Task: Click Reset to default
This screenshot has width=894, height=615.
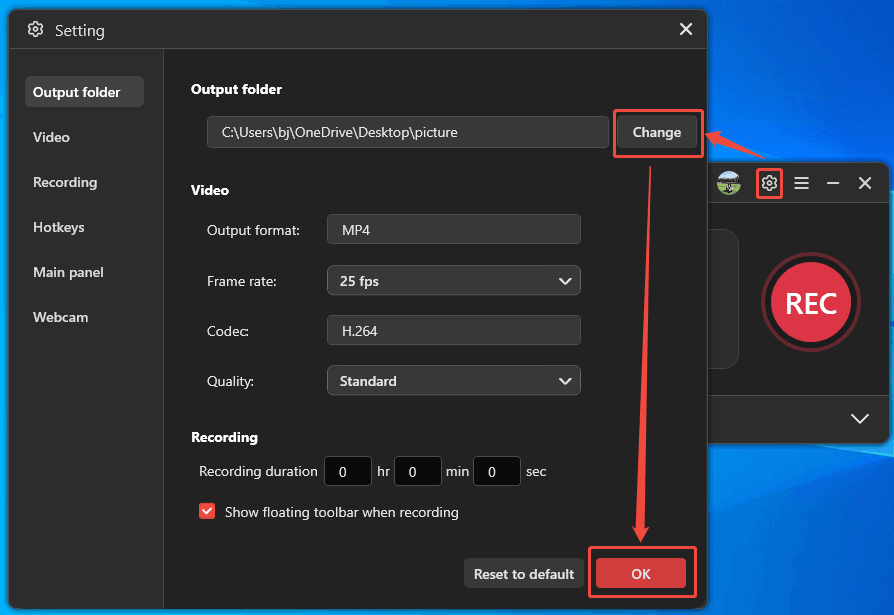Action: pyautogui.click(x=523, y=573)
